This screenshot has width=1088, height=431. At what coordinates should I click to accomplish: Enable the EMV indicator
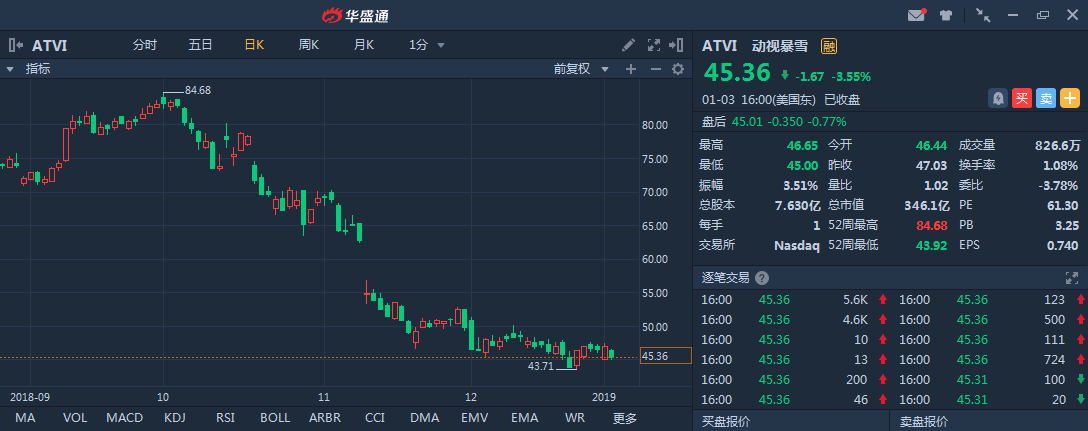coord(475,418)
